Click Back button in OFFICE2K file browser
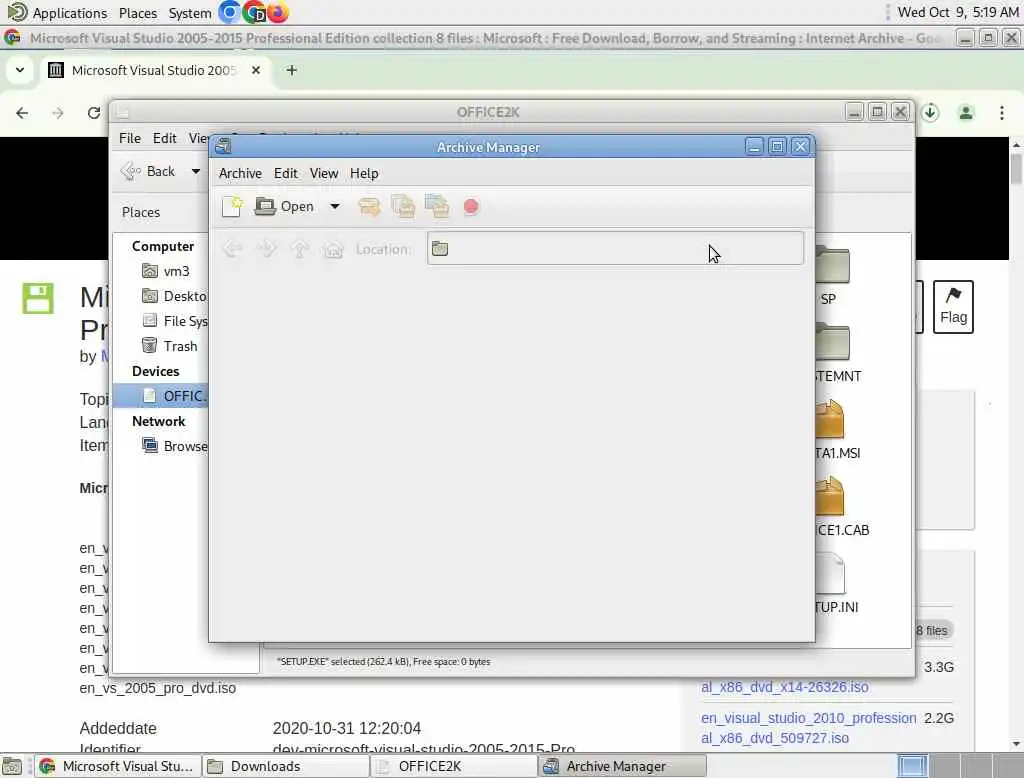 pos(150,171)
